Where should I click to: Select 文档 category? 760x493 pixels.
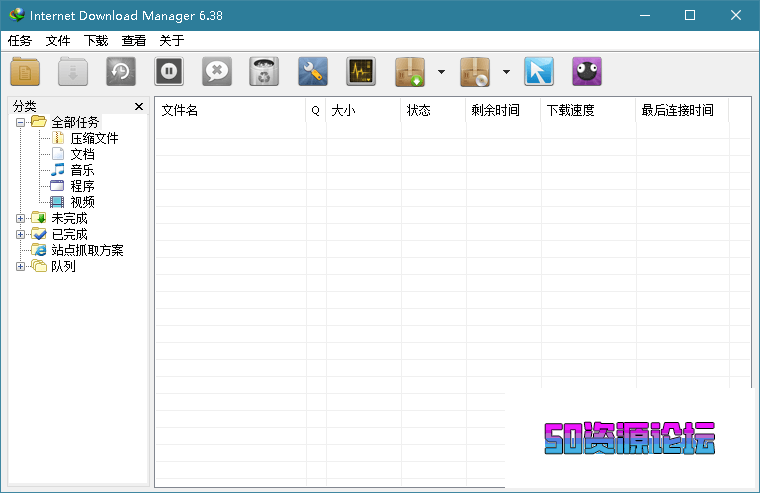(x=82, y=154)
